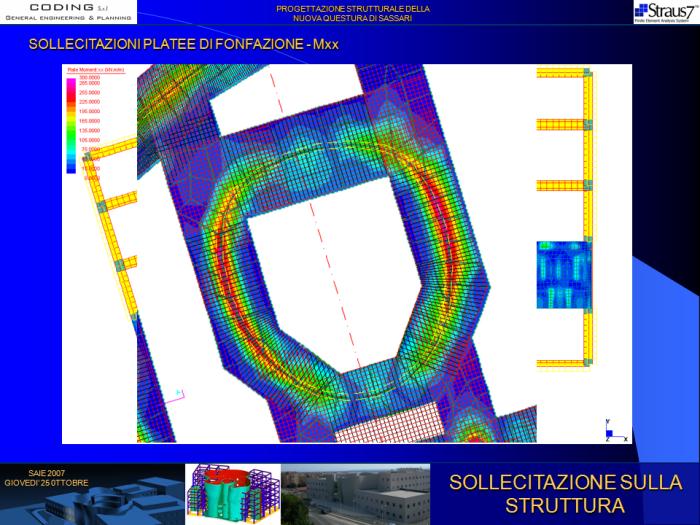Click the magenta swatch atop the color legend
This screenshot has height=525, width=700.
(71, 82)
